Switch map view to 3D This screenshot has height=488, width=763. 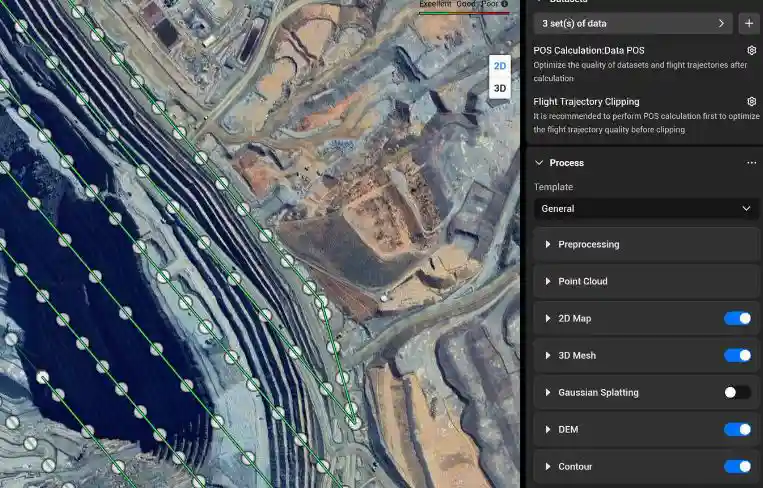coord(500,88)
